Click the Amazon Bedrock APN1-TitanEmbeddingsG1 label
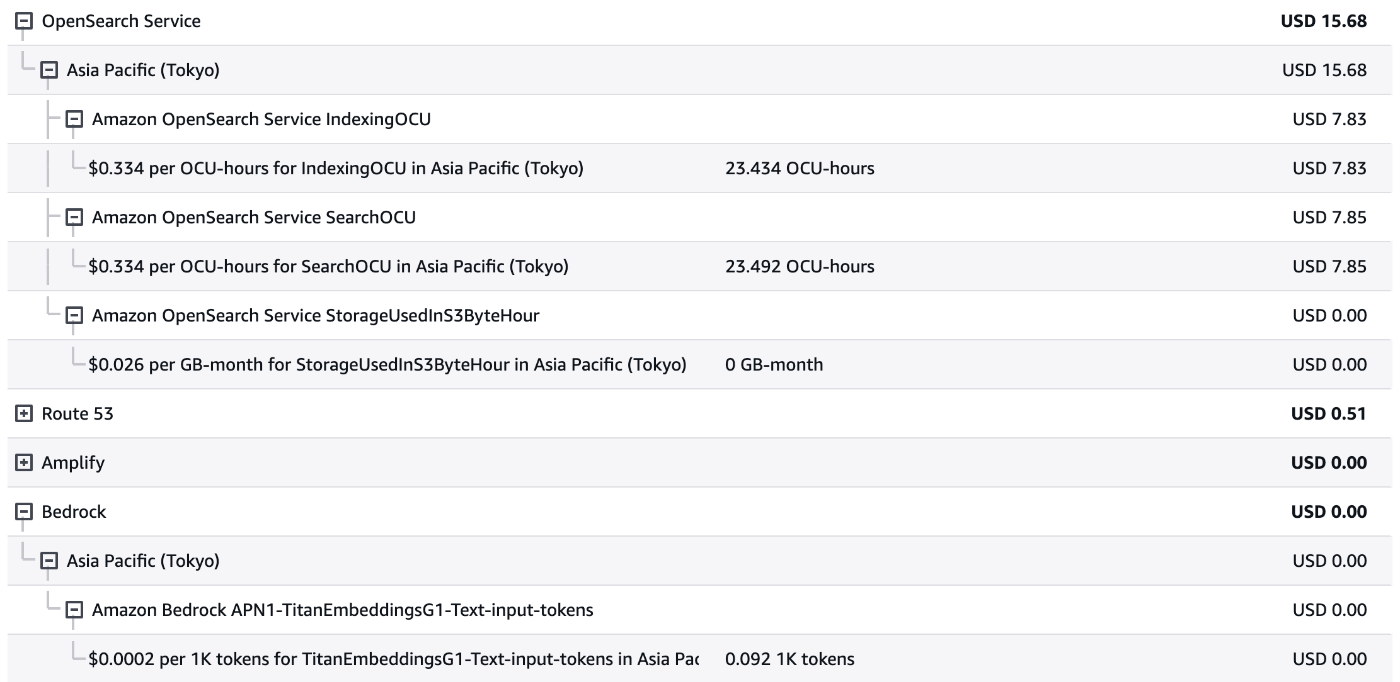This screenshot has height=682, width=1400. tap(342, 609)
